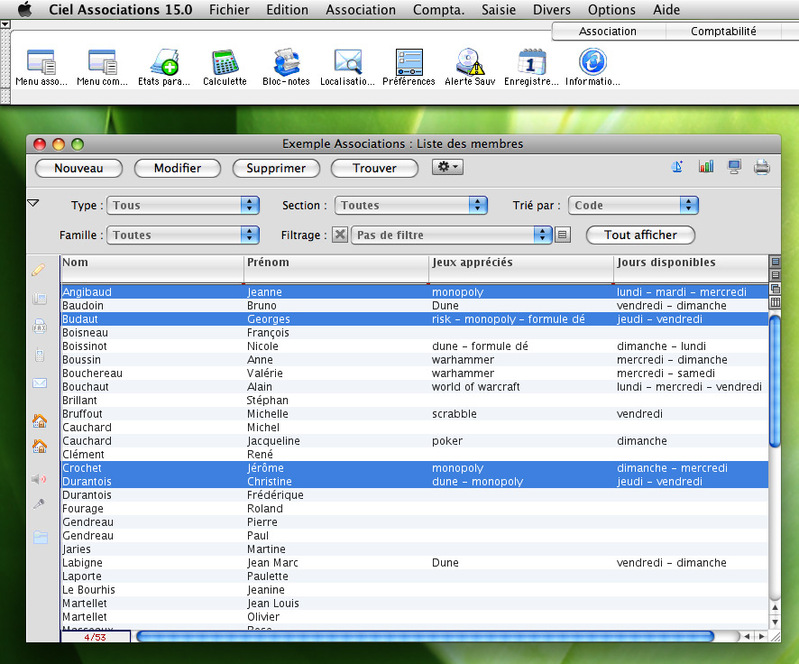
Task: Click the folder icon in sidebar
Action: pos(40,537)
